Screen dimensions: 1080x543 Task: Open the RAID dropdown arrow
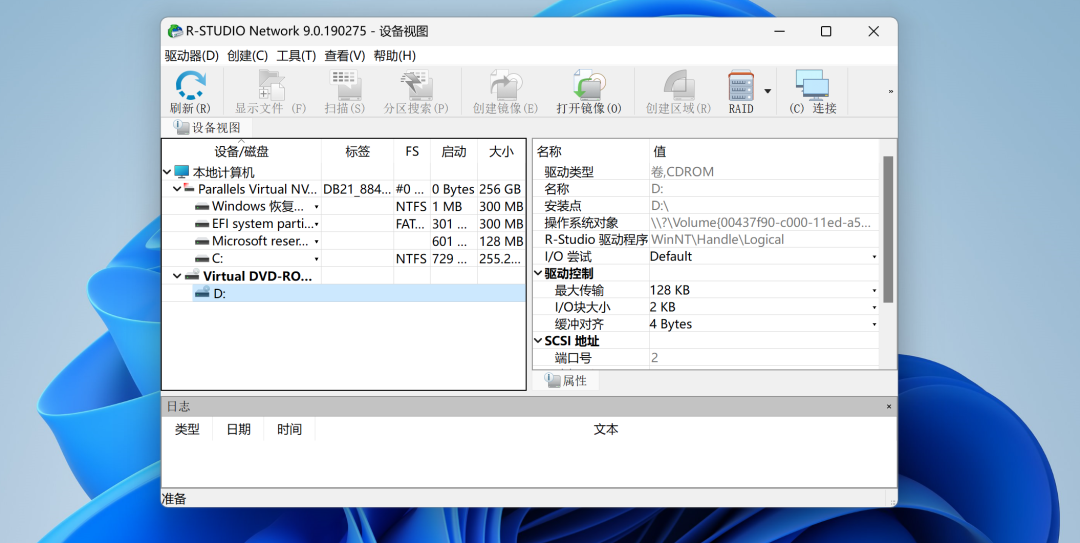pos(767,91)
